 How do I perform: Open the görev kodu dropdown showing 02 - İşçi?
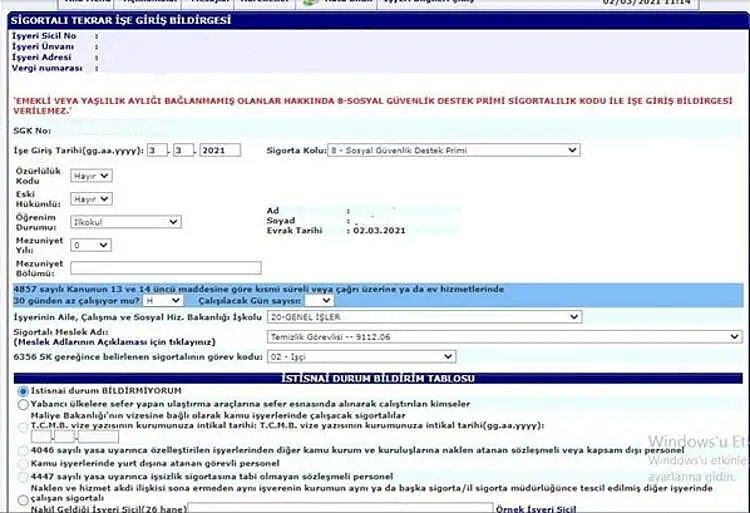pyautogui.click(x=361, y=357)
